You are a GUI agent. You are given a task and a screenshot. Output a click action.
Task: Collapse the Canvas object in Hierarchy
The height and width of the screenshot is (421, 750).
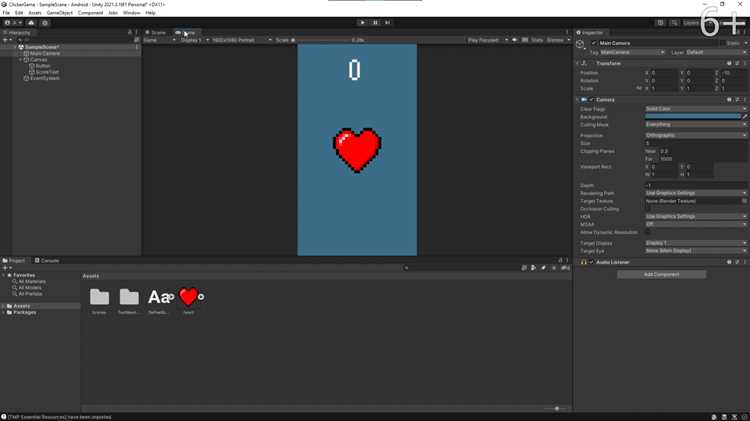21,60
